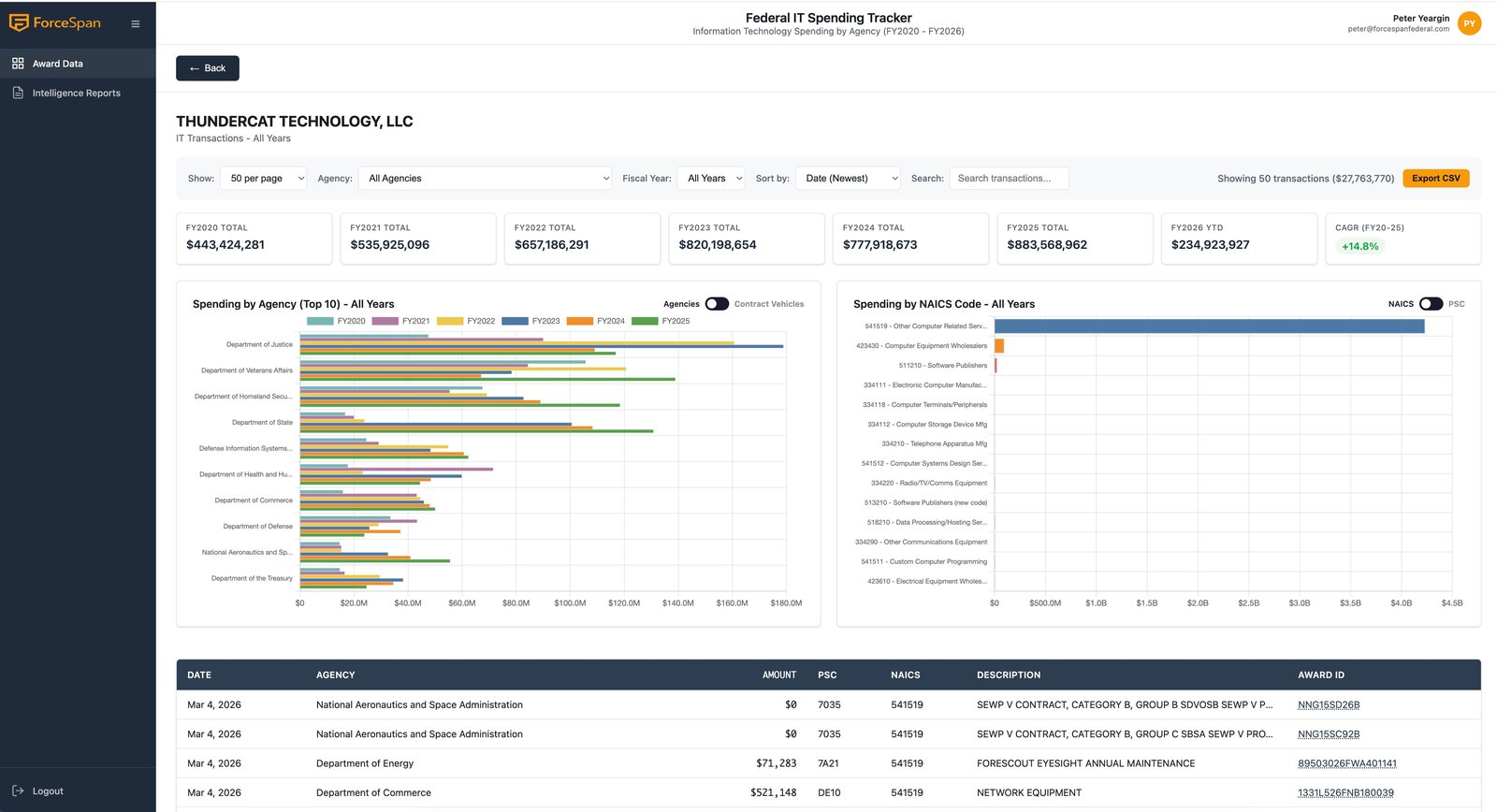Click the Department of Justice axis label
This screenshot has height=812, width=1497.
(259, 344)
